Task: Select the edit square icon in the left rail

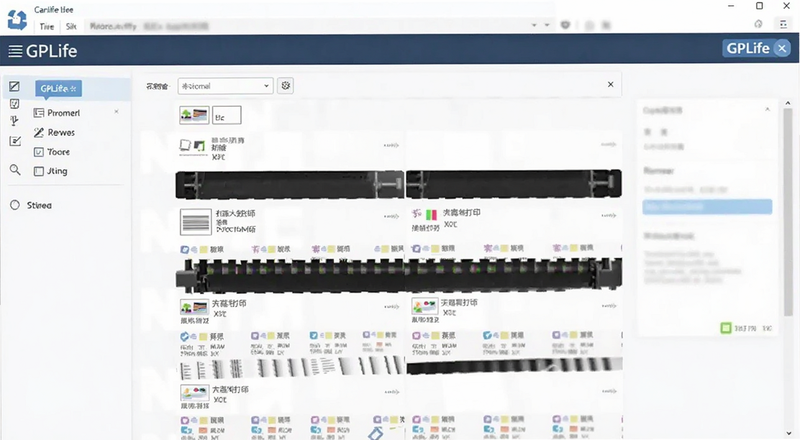Action: coord(14,86)
